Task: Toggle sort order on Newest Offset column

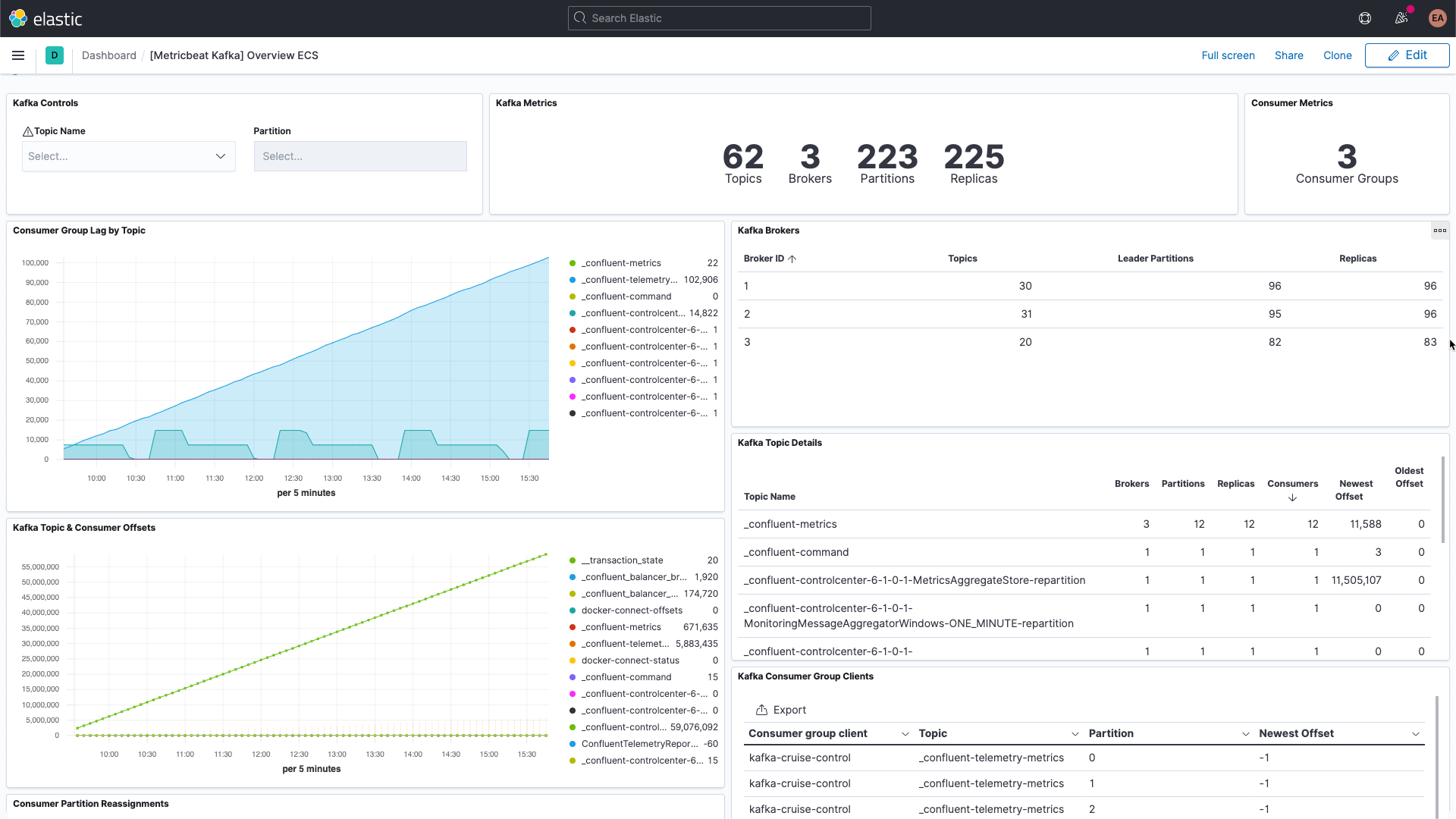Action: 1355,490
